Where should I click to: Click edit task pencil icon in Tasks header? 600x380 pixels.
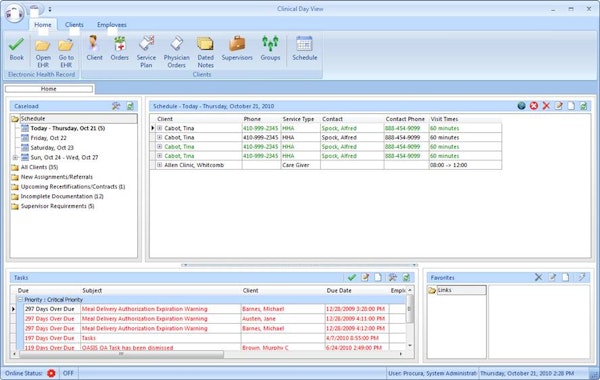[x=365, y=277]
